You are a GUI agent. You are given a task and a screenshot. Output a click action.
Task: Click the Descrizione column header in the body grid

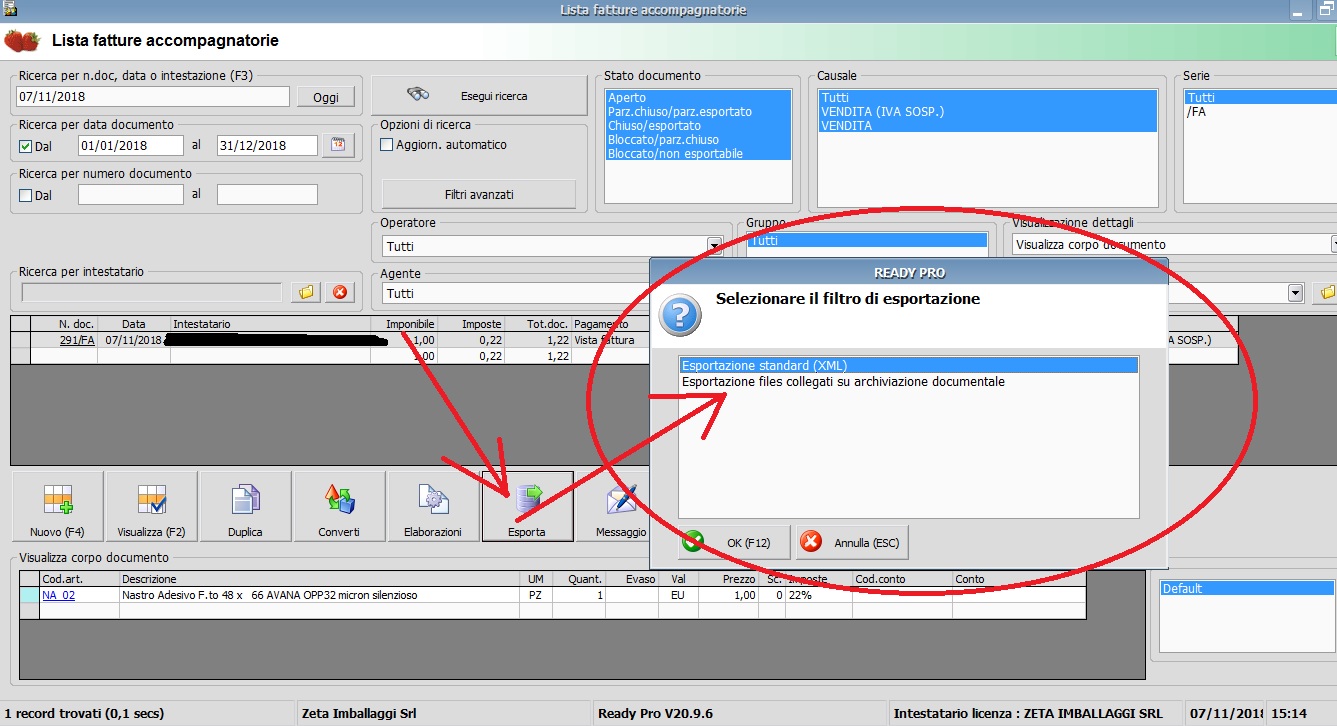(320, 579)
